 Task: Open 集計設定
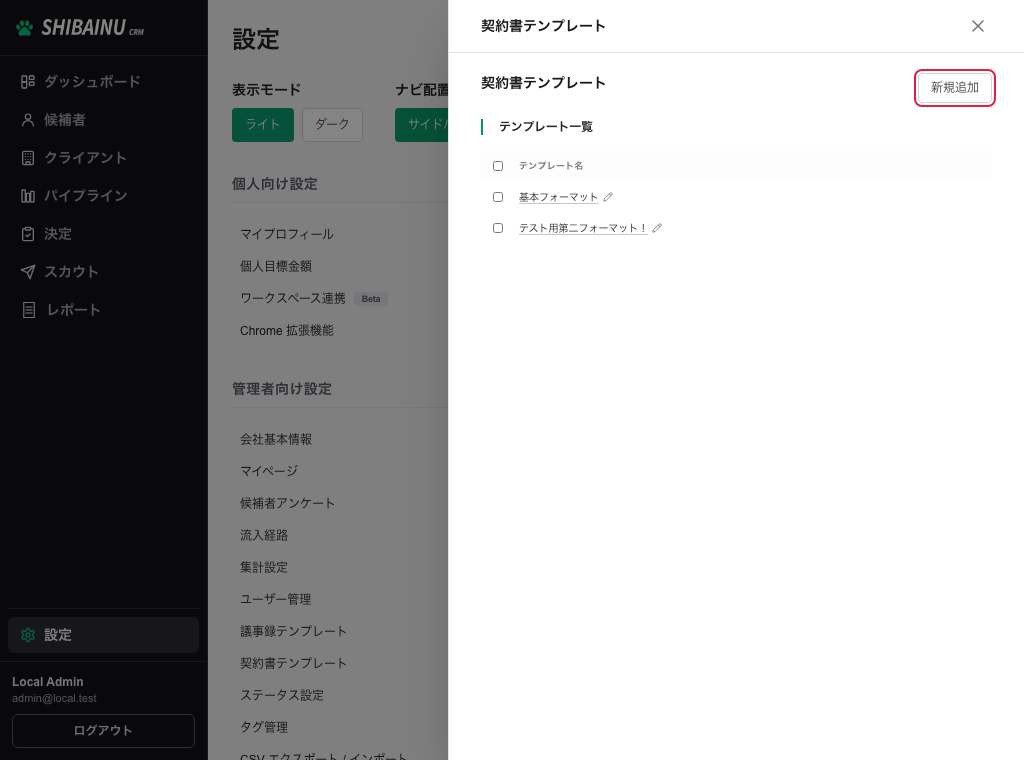[264, 567]
